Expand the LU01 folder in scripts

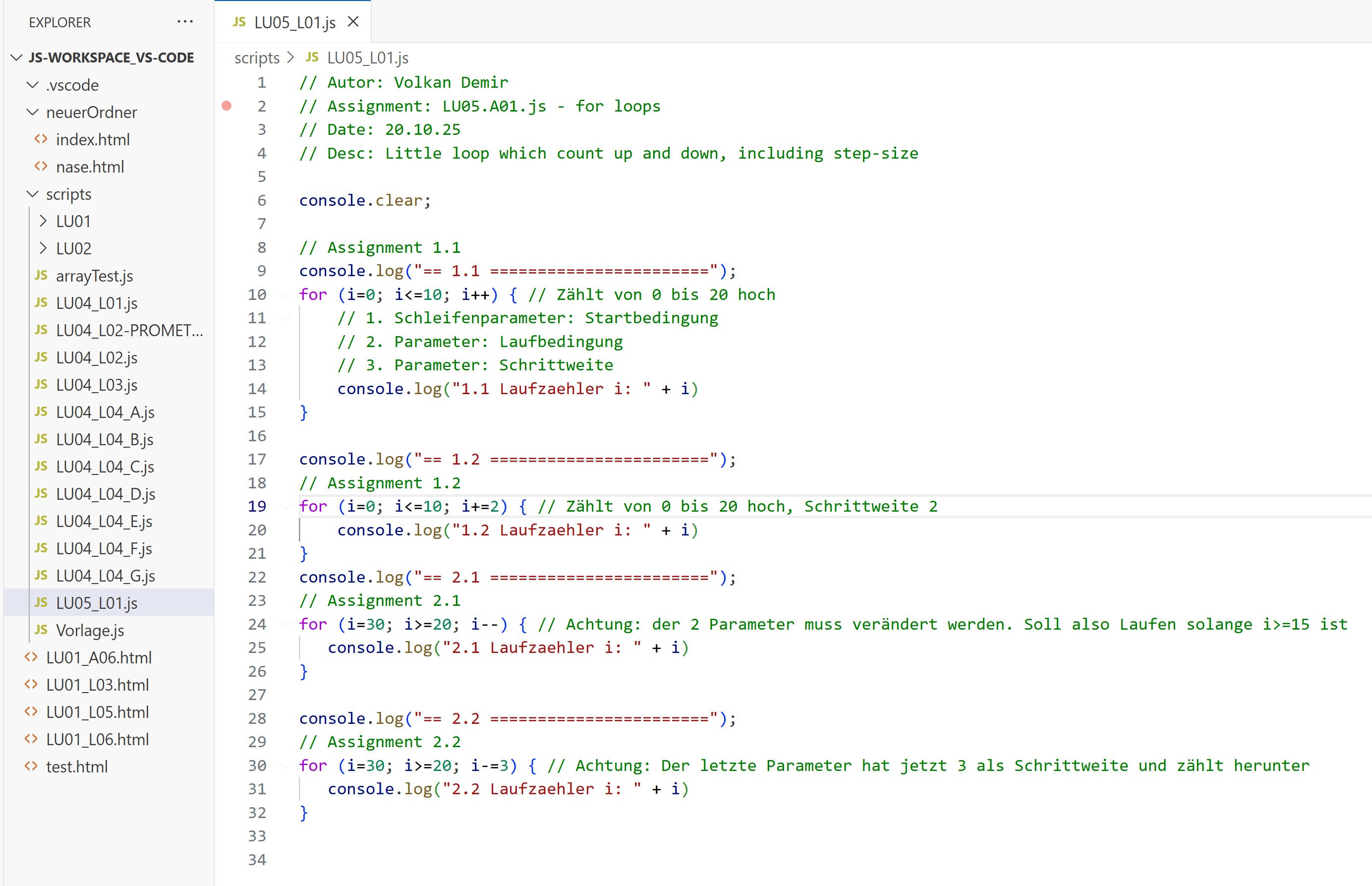pyautogui.click(x=43, y=221)
